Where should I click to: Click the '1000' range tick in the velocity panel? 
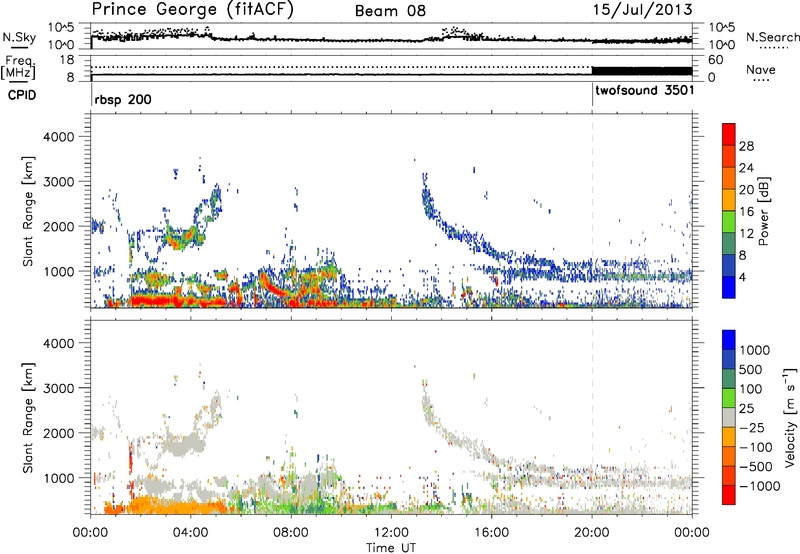coord(59,478)
